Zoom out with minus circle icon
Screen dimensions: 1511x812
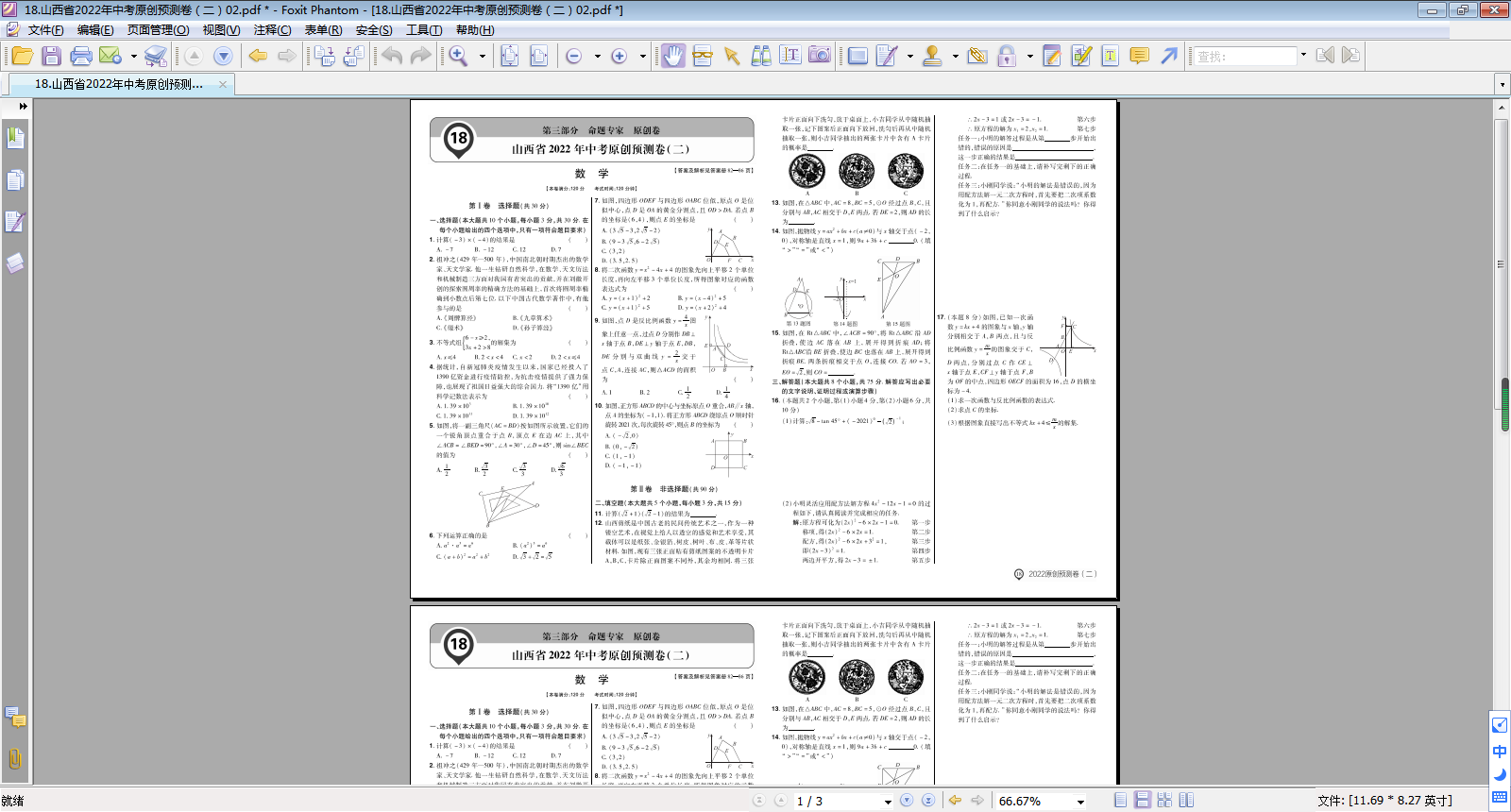tap(573, 57)
